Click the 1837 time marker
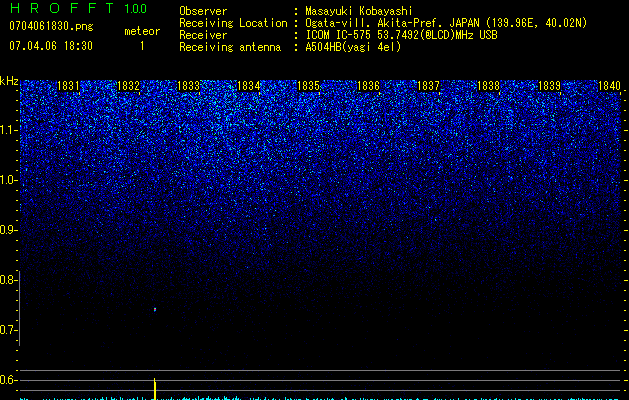This screenshot has width=629, height=400. coord(428,86)
